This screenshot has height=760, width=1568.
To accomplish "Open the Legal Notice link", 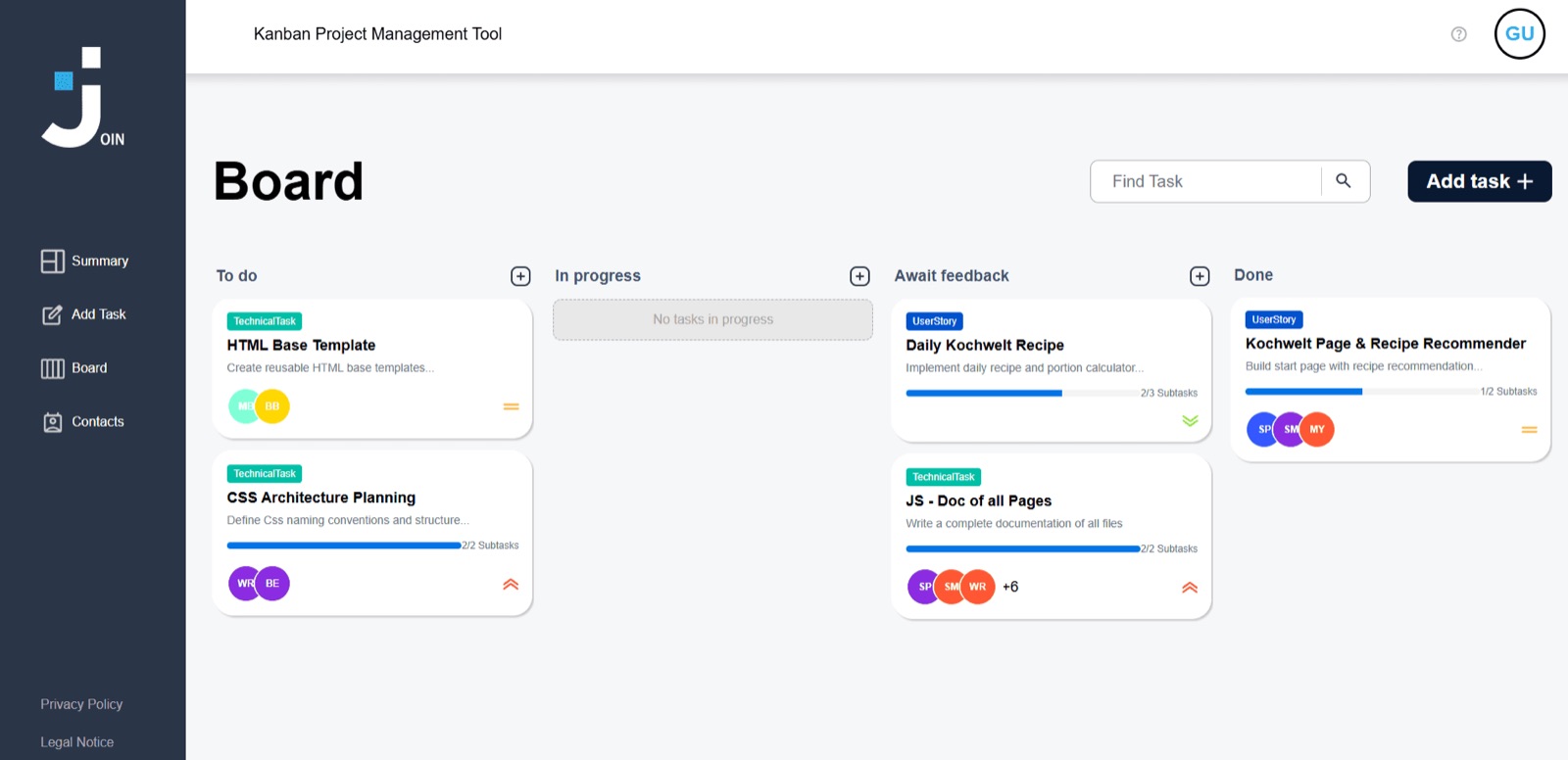I will click(x=77, y=742).
